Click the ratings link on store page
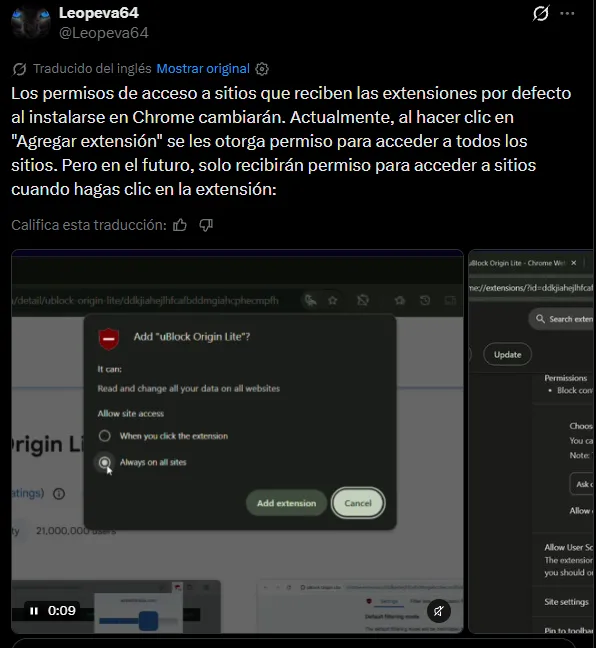 click(x=28, y=493)
